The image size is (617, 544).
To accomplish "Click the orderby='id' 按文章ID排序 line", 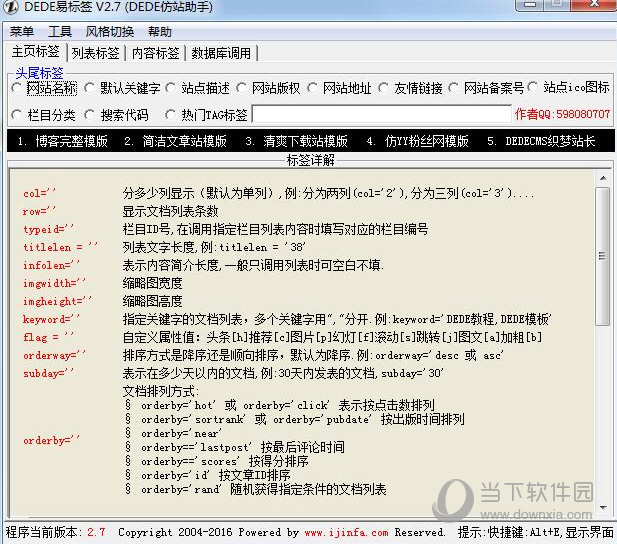I will tap(208, 476).
